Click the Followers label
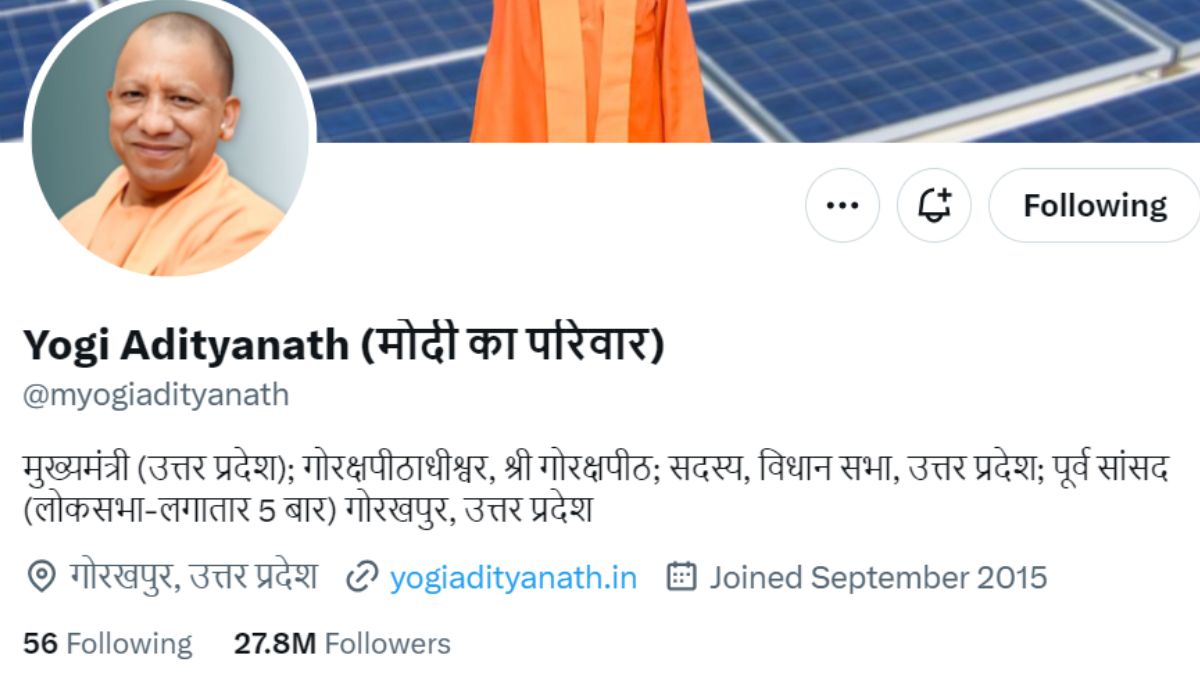 (388, 643)
